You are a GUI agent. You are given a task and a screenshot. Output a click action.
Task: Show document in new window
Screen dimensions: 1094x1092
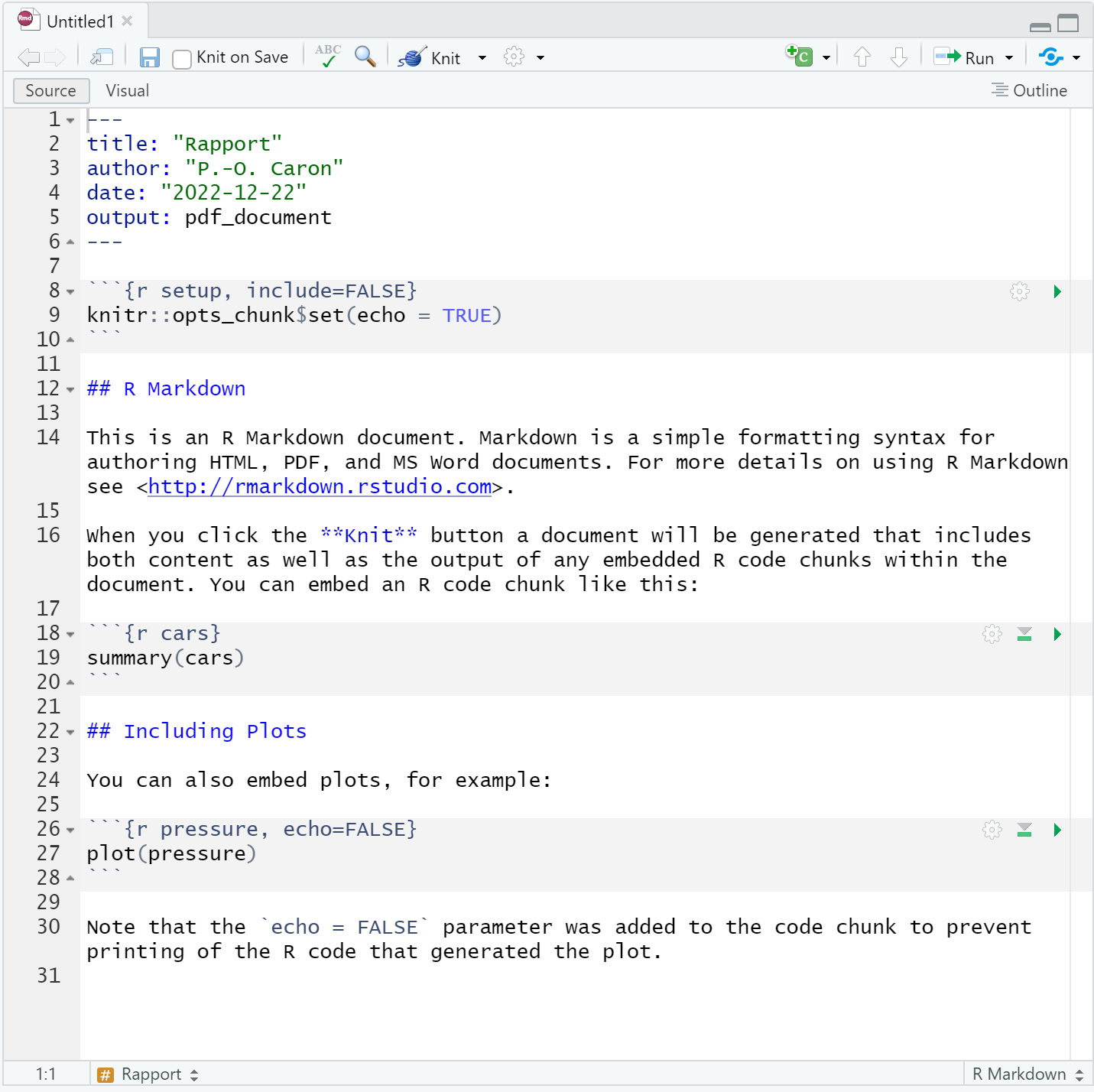[x=102, y=57]
